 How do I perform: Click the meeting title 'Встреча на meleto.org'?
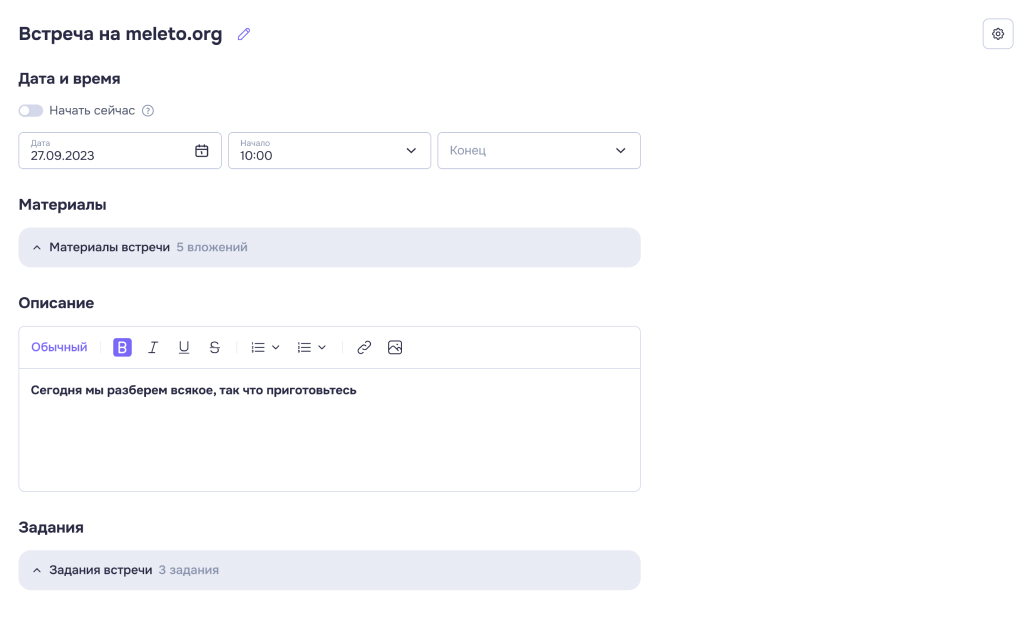point(120,34)
